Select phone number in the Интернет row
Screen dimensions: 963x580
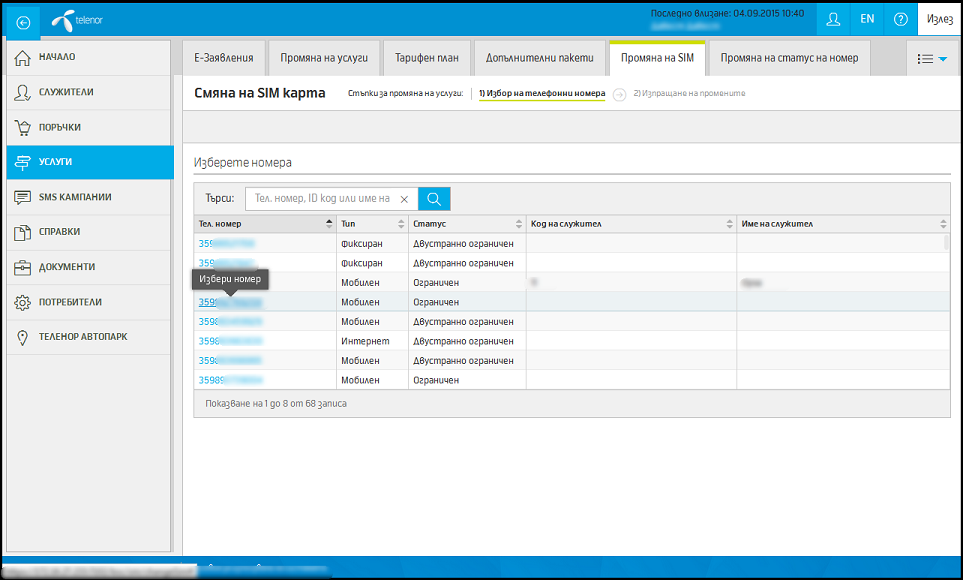pos(230,341)
